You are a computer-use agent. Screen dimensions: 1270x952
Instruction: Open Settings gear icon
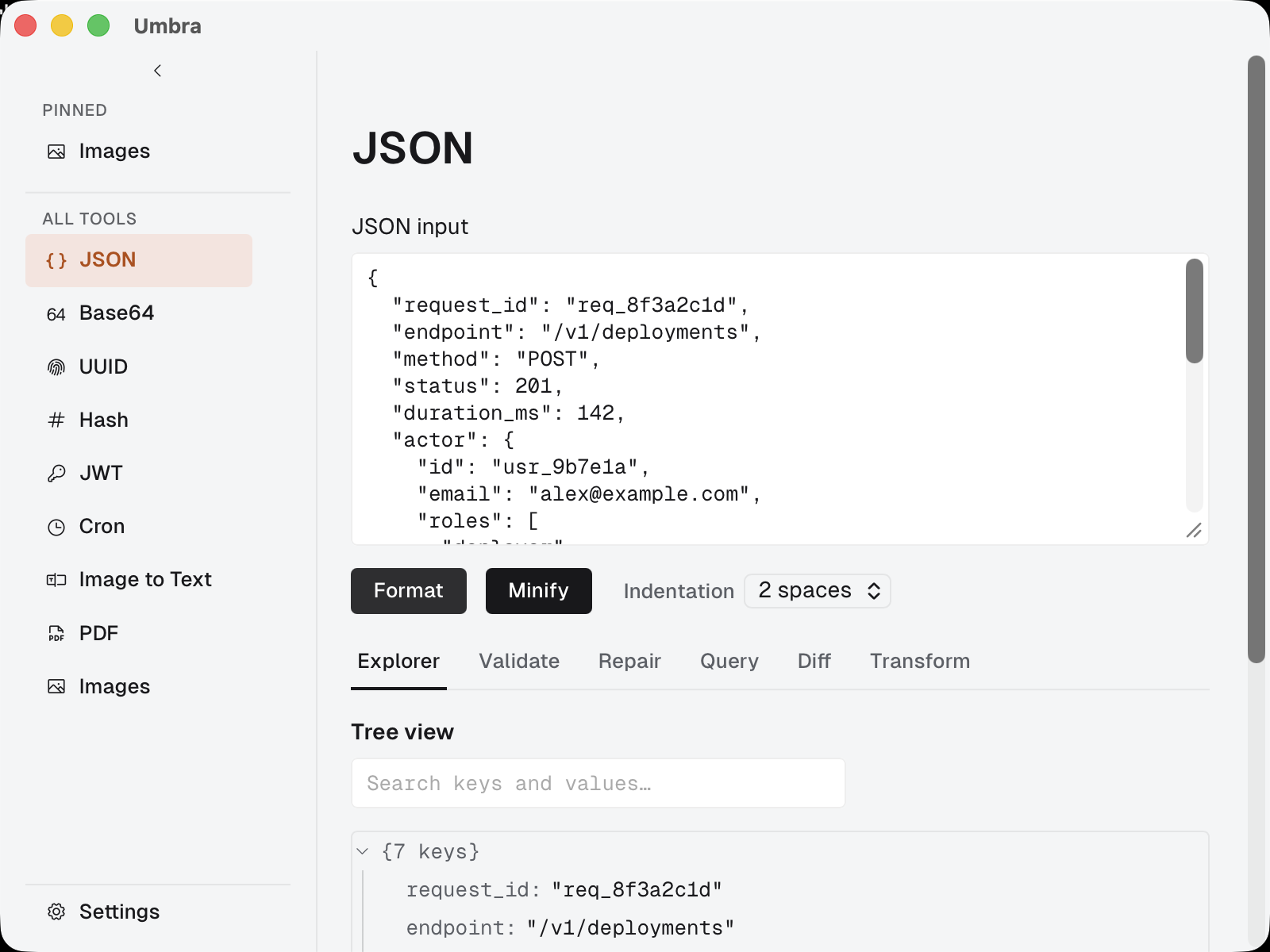tap(56, 912)
